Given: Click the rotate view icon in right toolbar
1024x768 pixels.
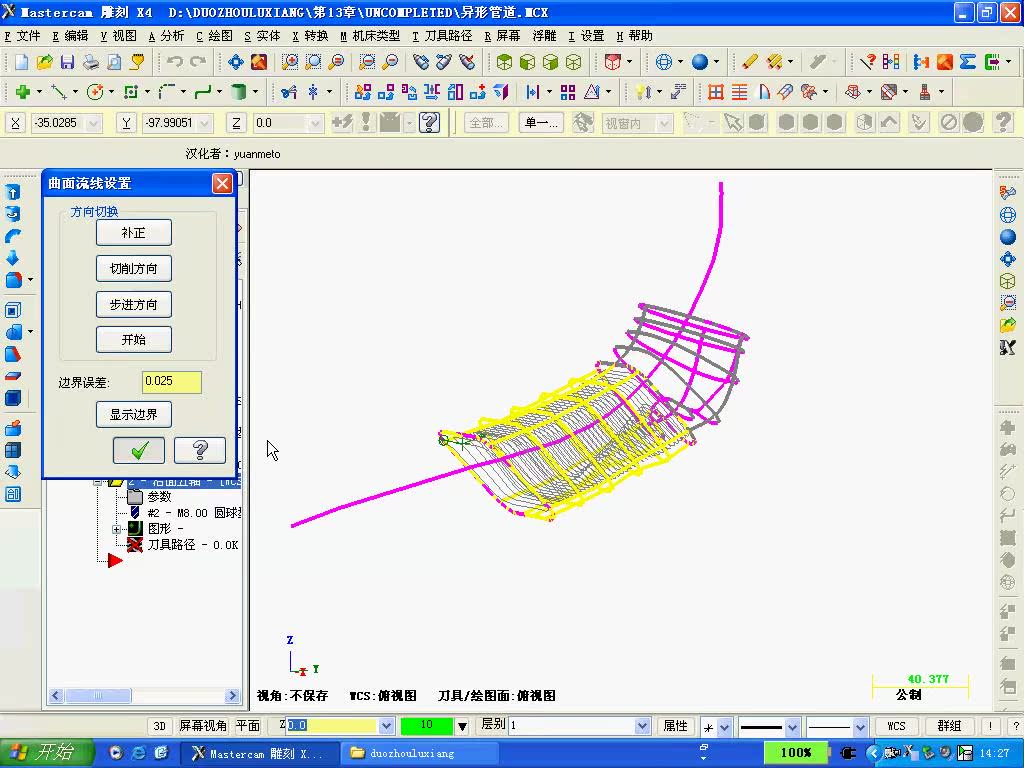Looking at the screenshot, I should coord(1007,193).
